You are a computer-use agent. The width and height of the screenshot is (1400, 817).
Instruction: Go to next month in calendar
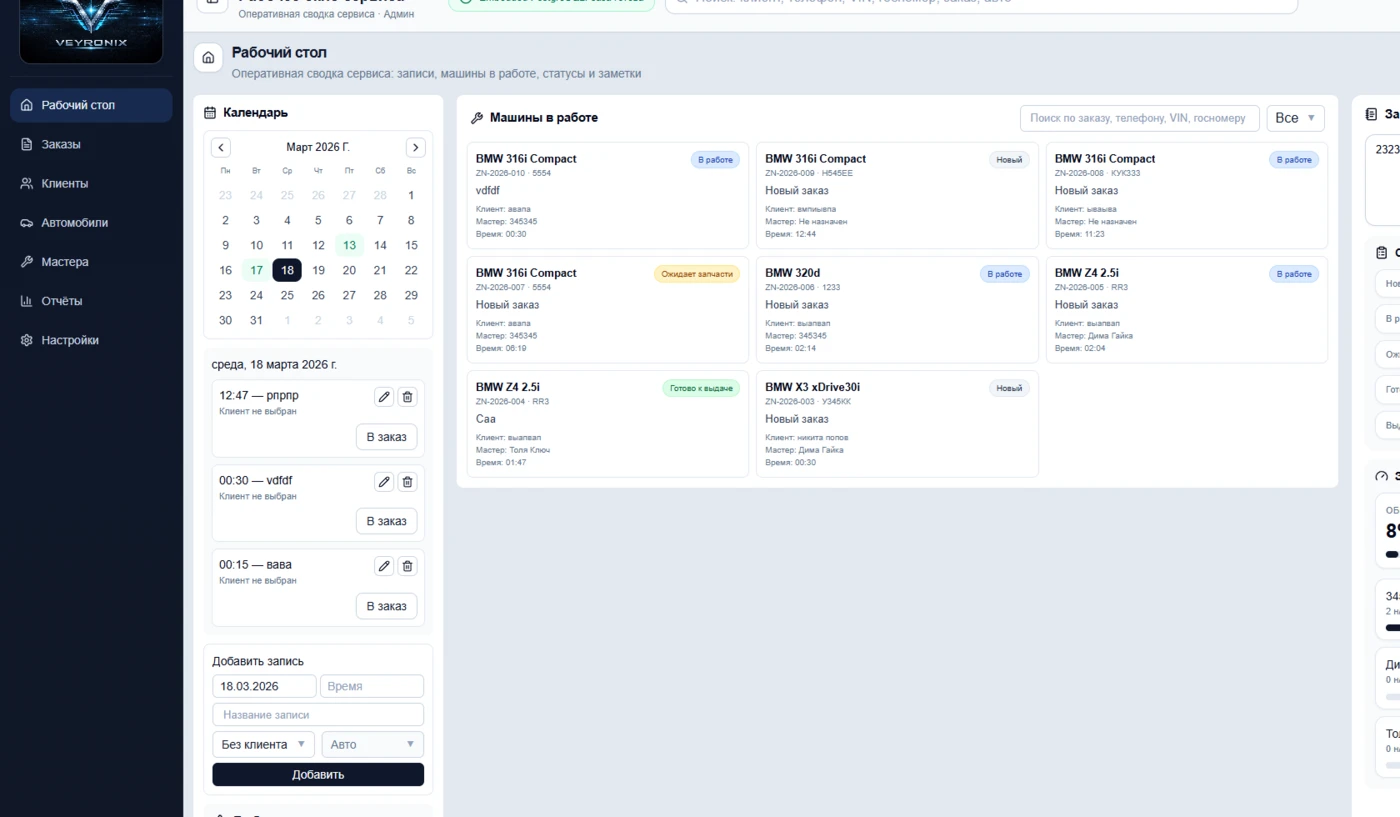click(x=415, y=147)
